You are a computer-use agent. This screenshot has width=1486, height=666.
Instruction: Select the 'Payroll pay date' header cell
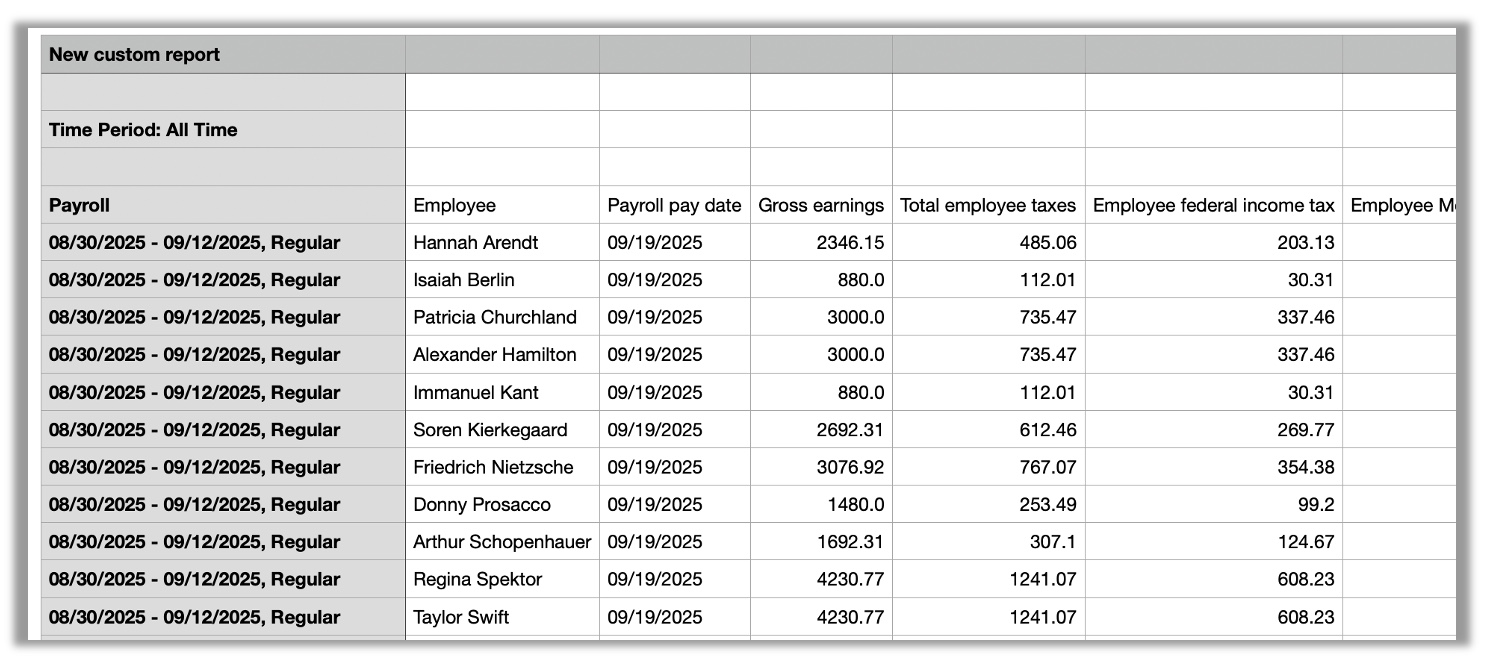(x=674, y=205)
